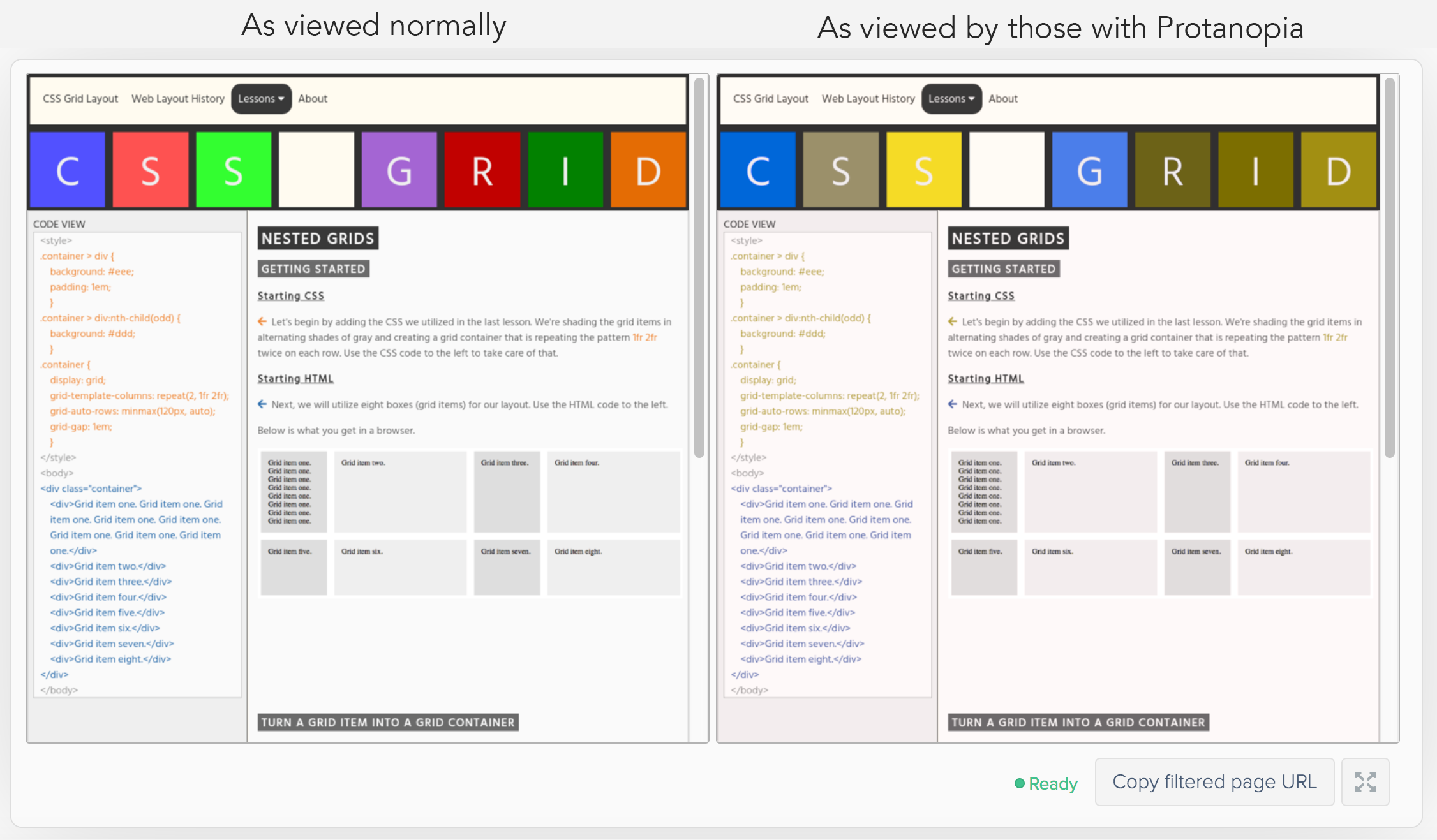Click the Starting HTML heading in Protanopia view

(985, 378)
